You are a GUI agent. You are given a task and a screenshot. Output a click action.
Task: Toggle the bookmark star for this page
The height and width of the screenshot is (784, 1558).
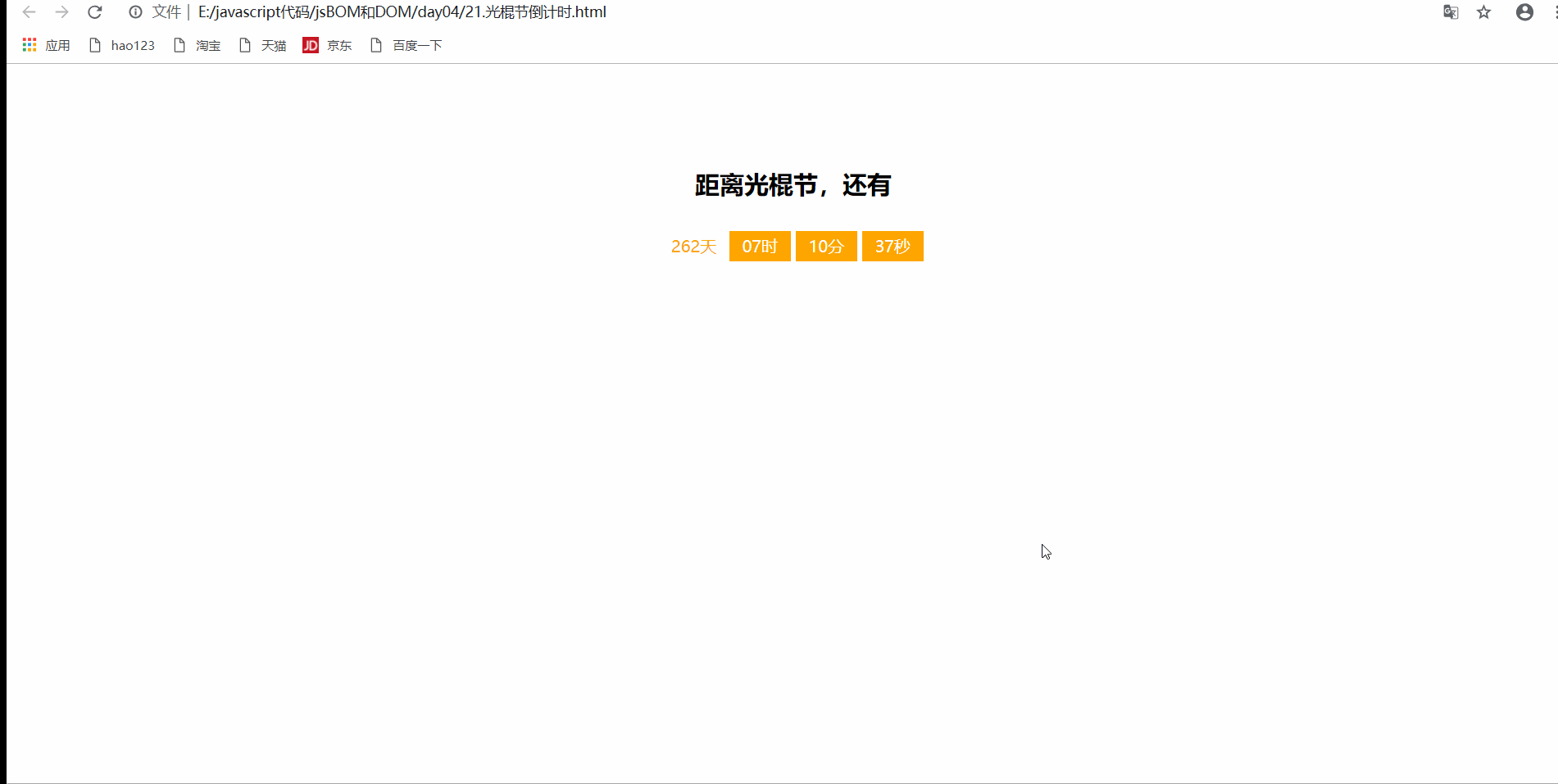pos(1483,12)
